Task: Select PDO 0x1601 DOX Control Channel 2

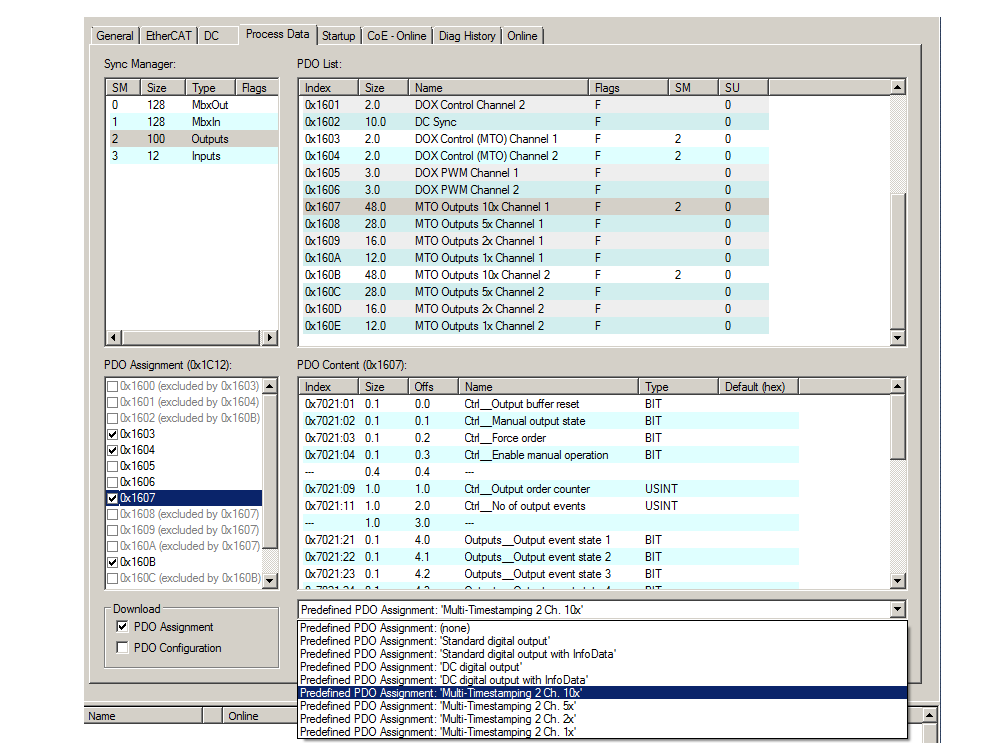Action: (534, 105)
